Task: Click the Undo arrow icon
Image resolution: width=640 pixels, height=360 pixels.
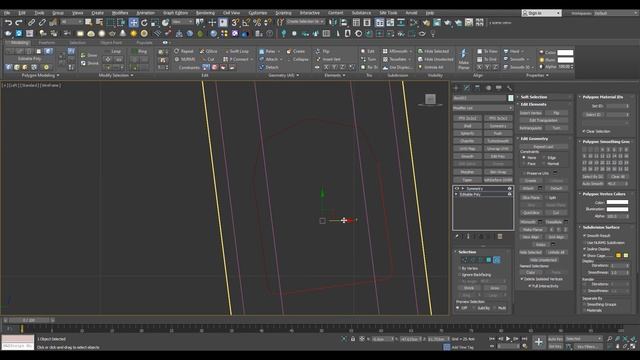Action: click(8, 23)
